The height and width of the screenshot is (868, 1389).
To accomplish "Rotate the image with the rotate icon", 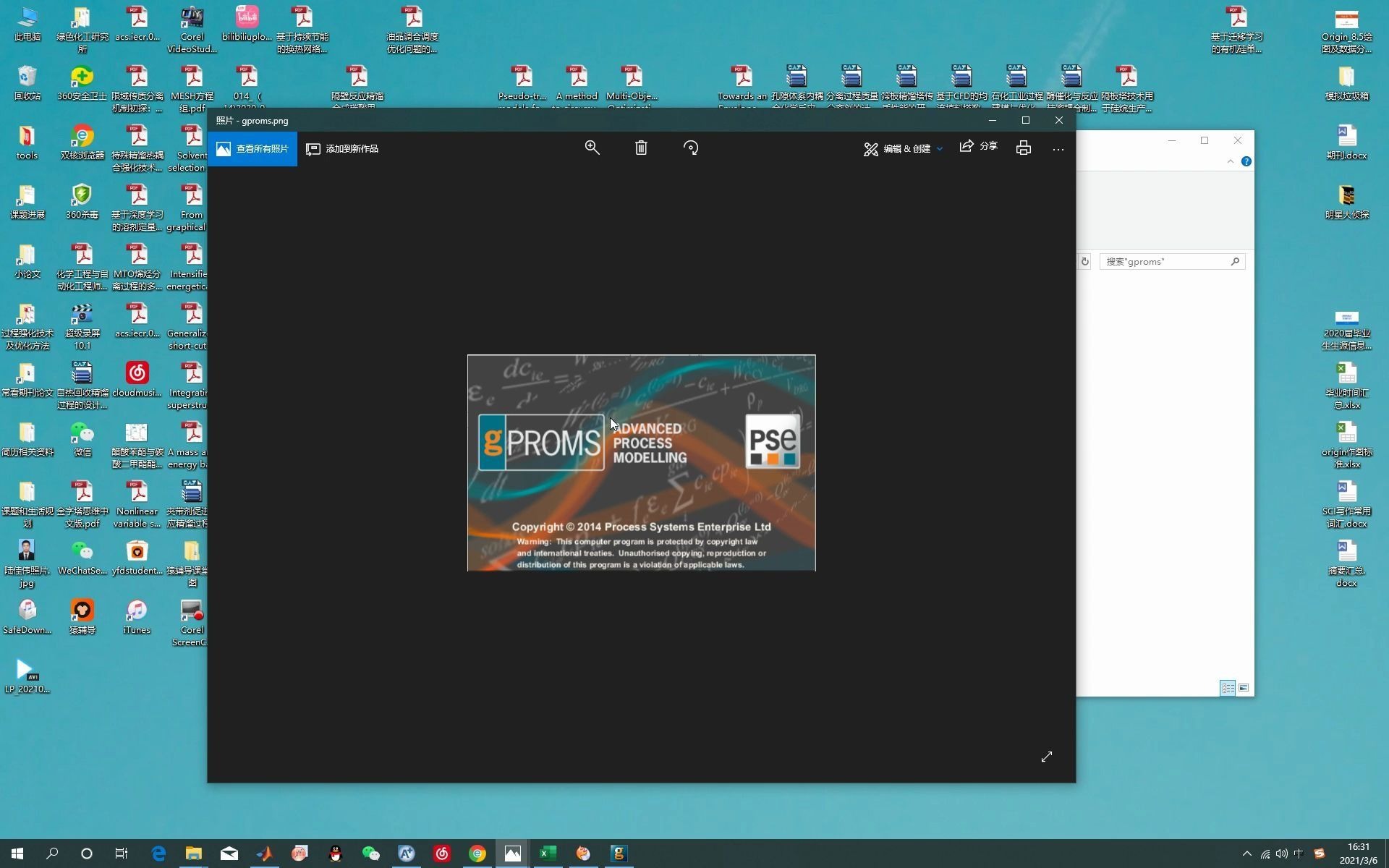I will [691, 148].
